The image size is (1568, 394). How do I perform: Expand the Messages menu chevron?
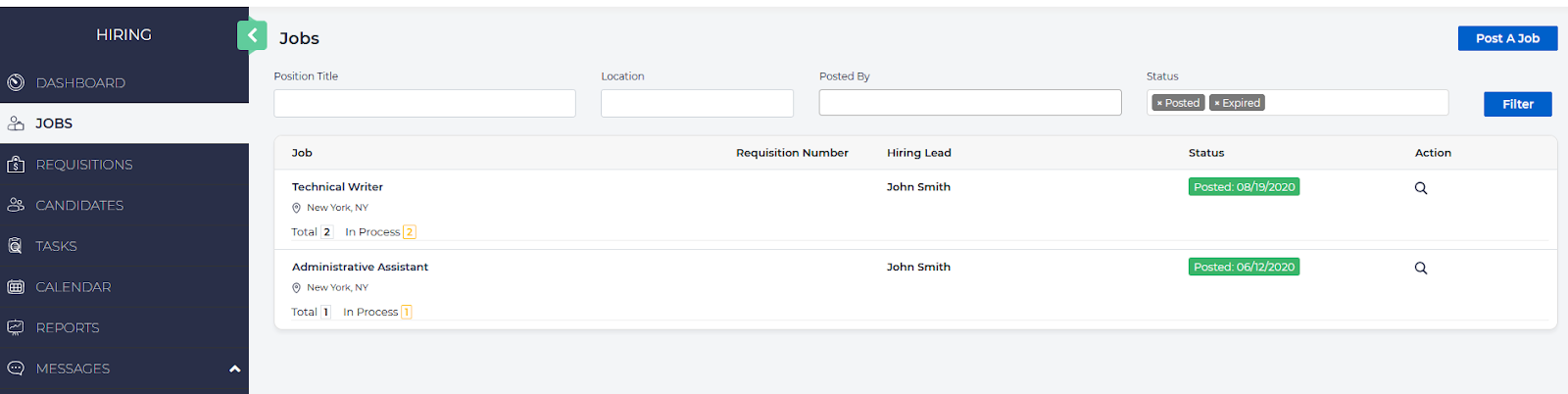tap(234, 369)
